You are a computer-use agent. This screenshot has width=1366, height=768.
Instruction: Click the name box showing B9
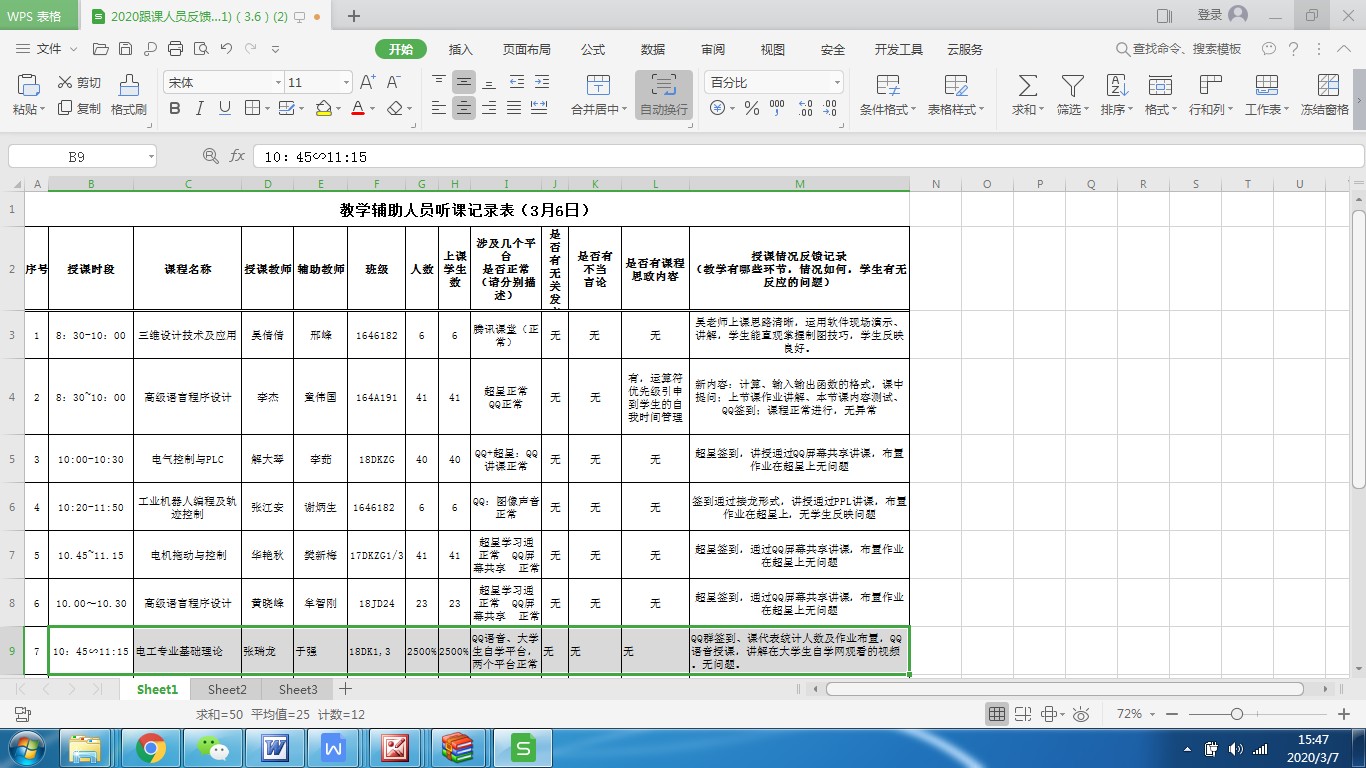82,157
